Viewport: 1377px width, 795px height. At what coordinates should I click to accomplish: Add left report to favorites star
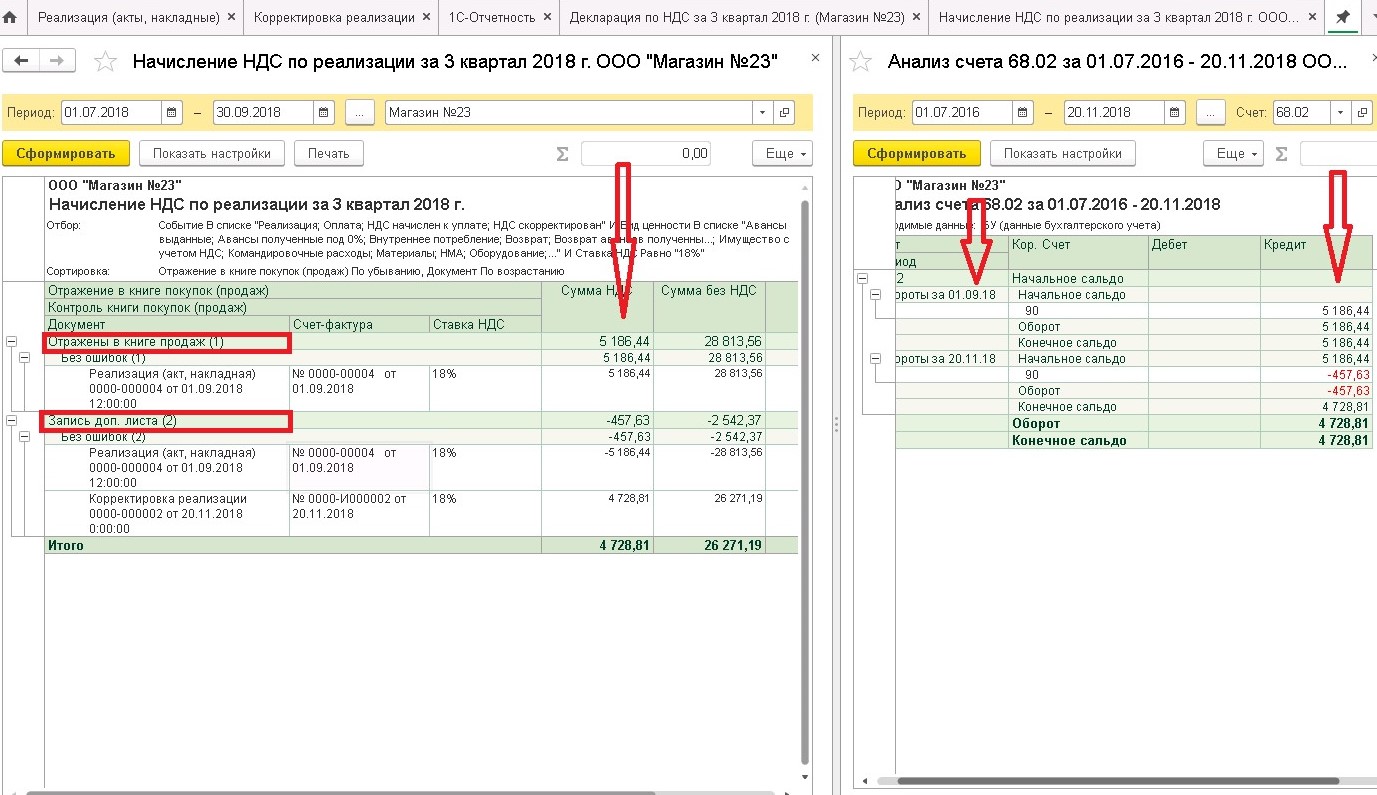point(105,62)
